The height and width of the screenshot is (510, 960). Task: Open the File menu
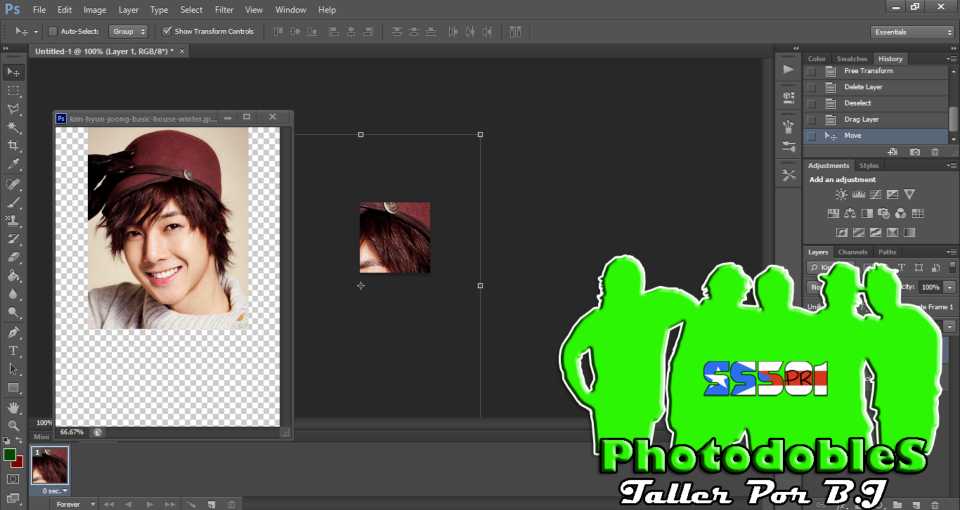point(39,10)
